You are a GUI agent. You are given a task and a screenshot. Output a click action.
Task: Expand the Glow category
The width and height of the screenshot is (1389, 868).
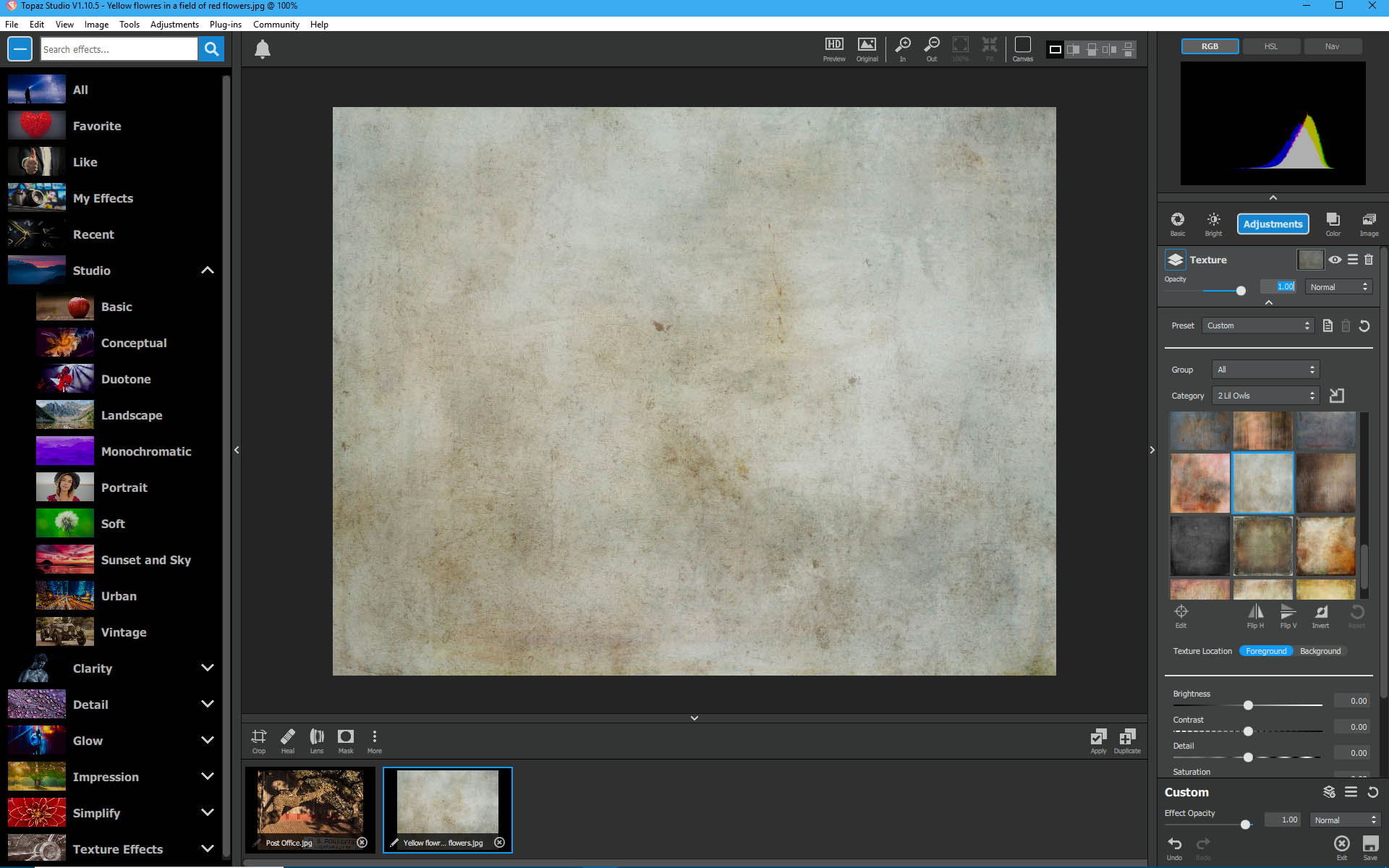pyautogui.click(x=208, y=740)
